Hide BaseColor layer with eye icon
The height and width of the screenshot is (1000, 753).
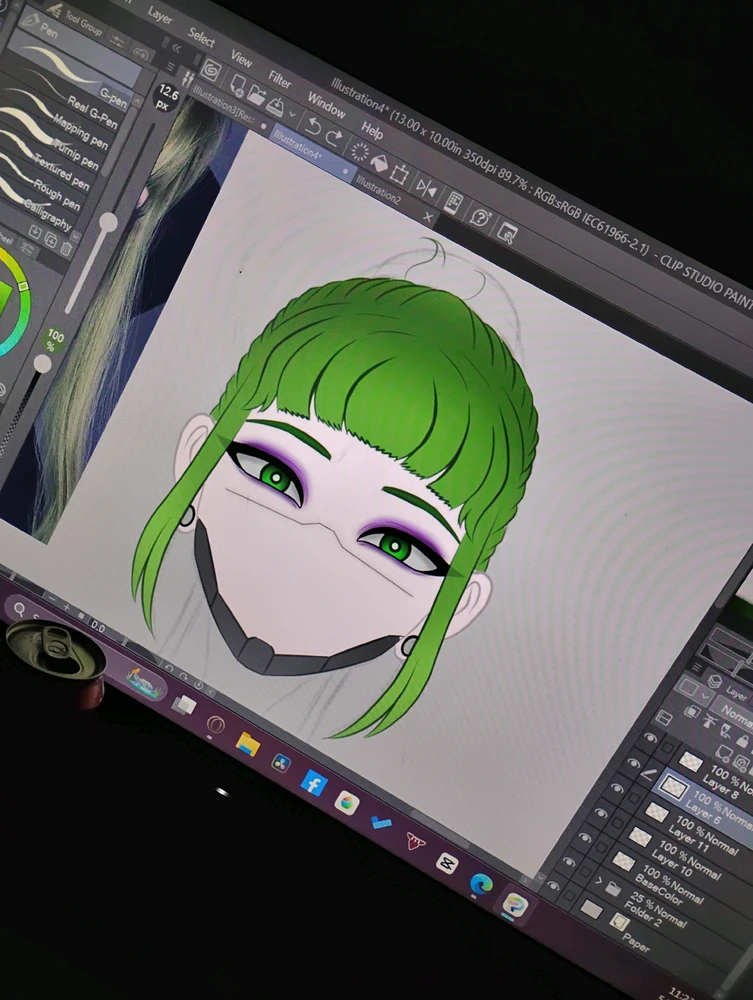[585, 838]
